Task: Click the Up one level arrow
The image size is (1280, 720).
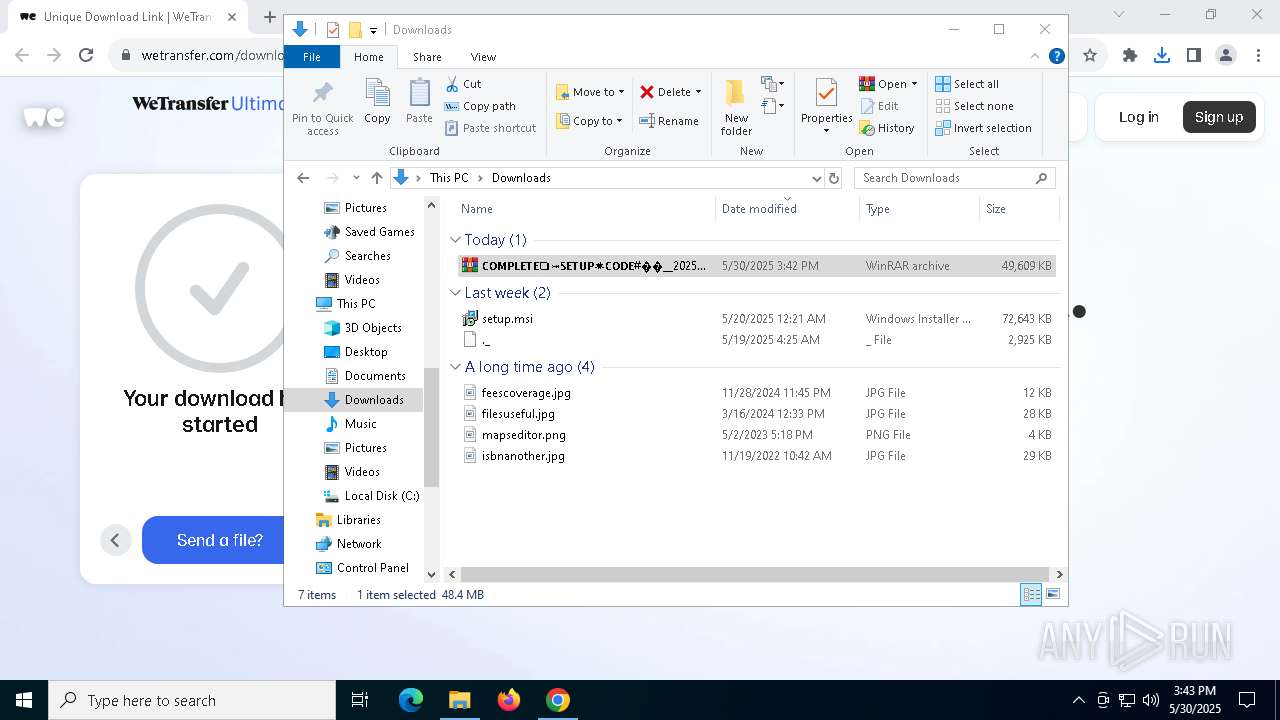Action: [377, 178]
